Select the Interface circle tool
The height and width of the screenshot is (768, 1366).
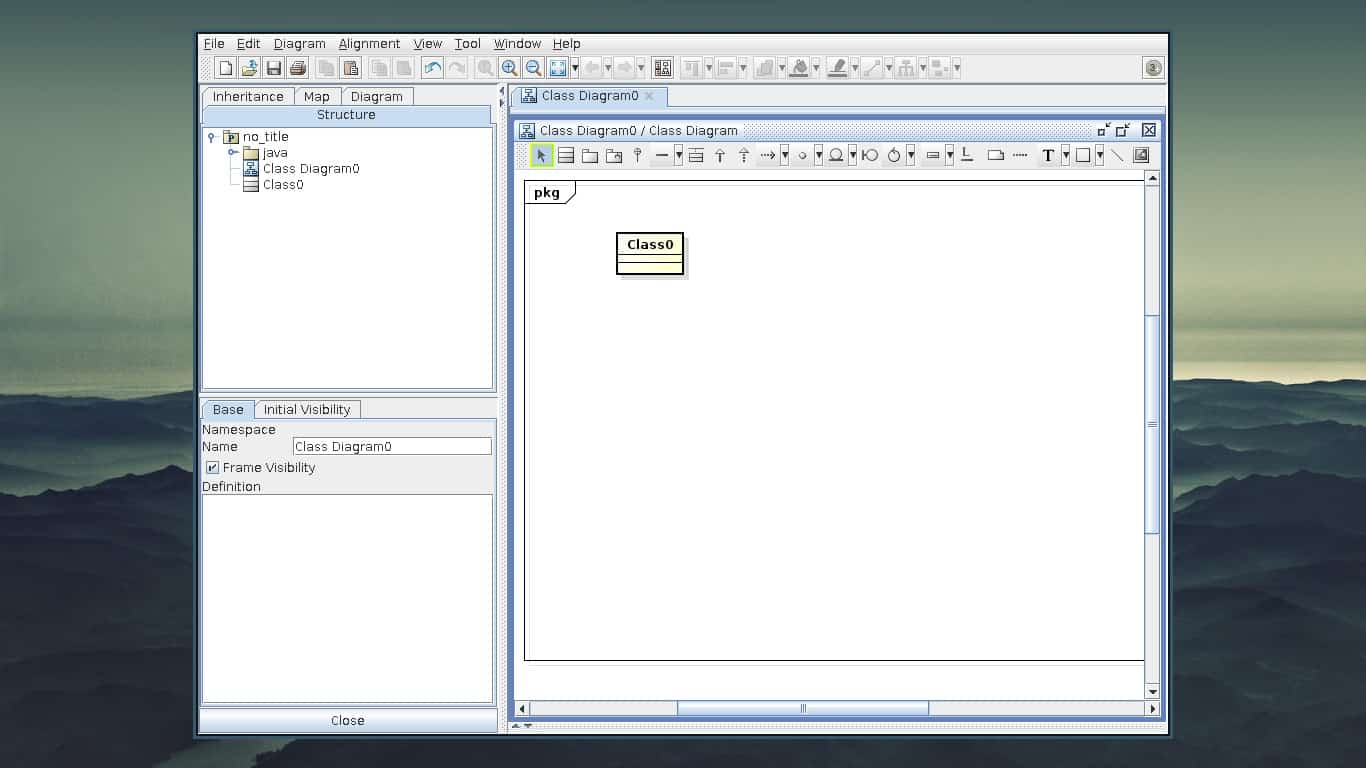click(802, 155)
